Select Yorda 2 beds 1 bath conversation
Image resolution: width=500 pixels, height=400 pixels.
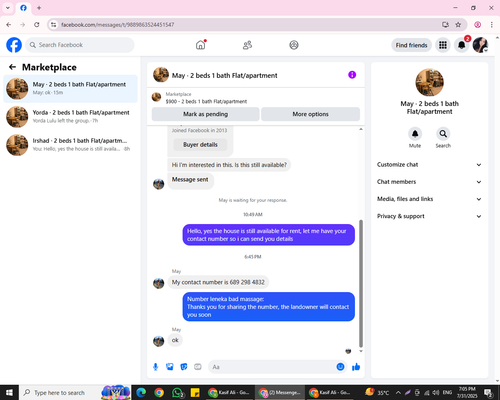point(70,117)
